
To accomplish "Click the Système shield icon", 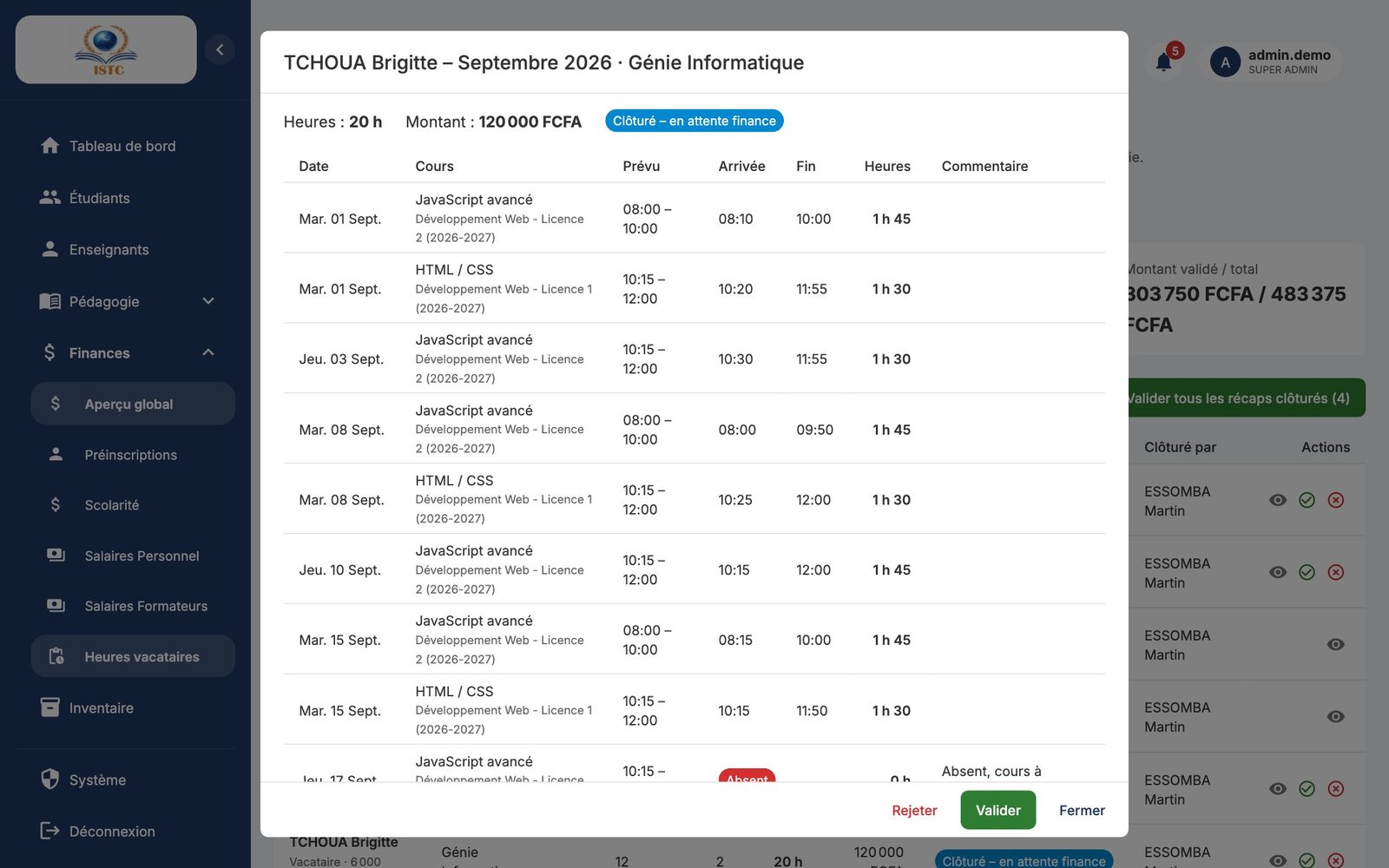I will [50, 779].
